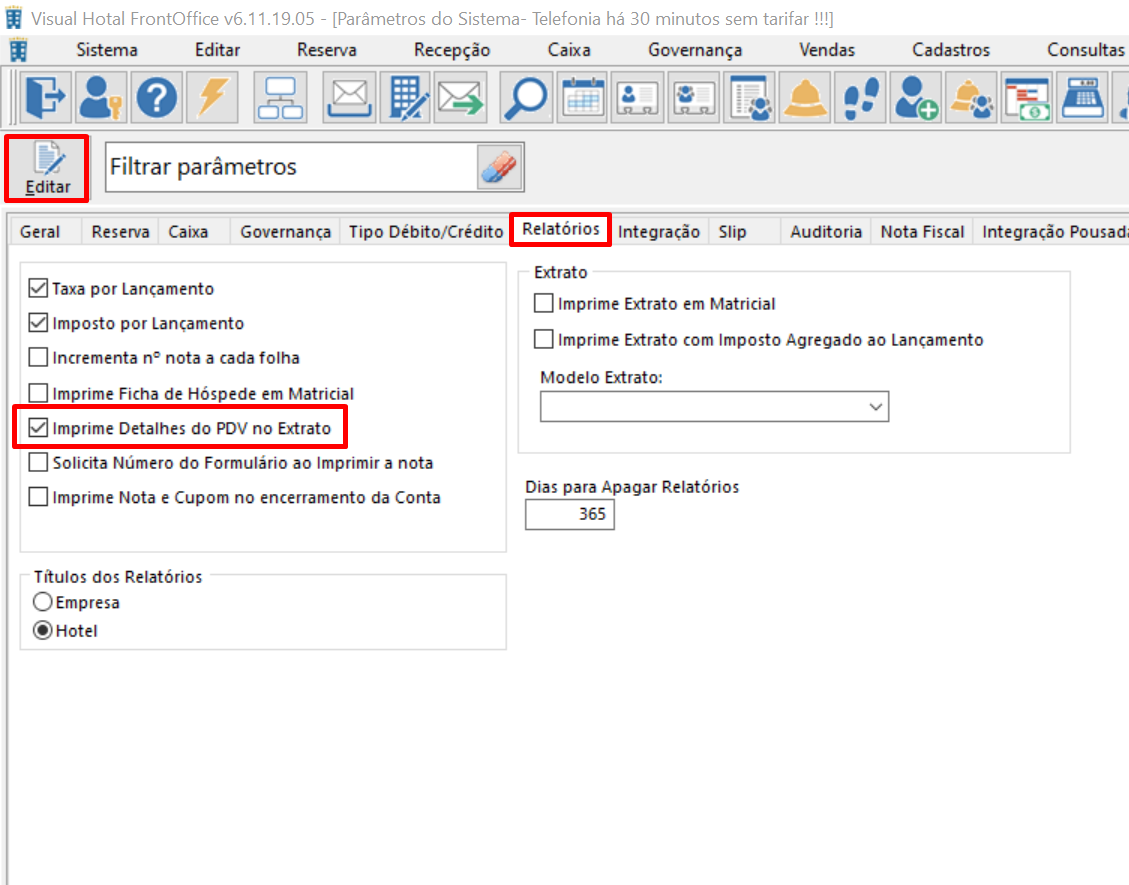Click the group guest card icon
The image size is (1129, 885).
[693, 97]
